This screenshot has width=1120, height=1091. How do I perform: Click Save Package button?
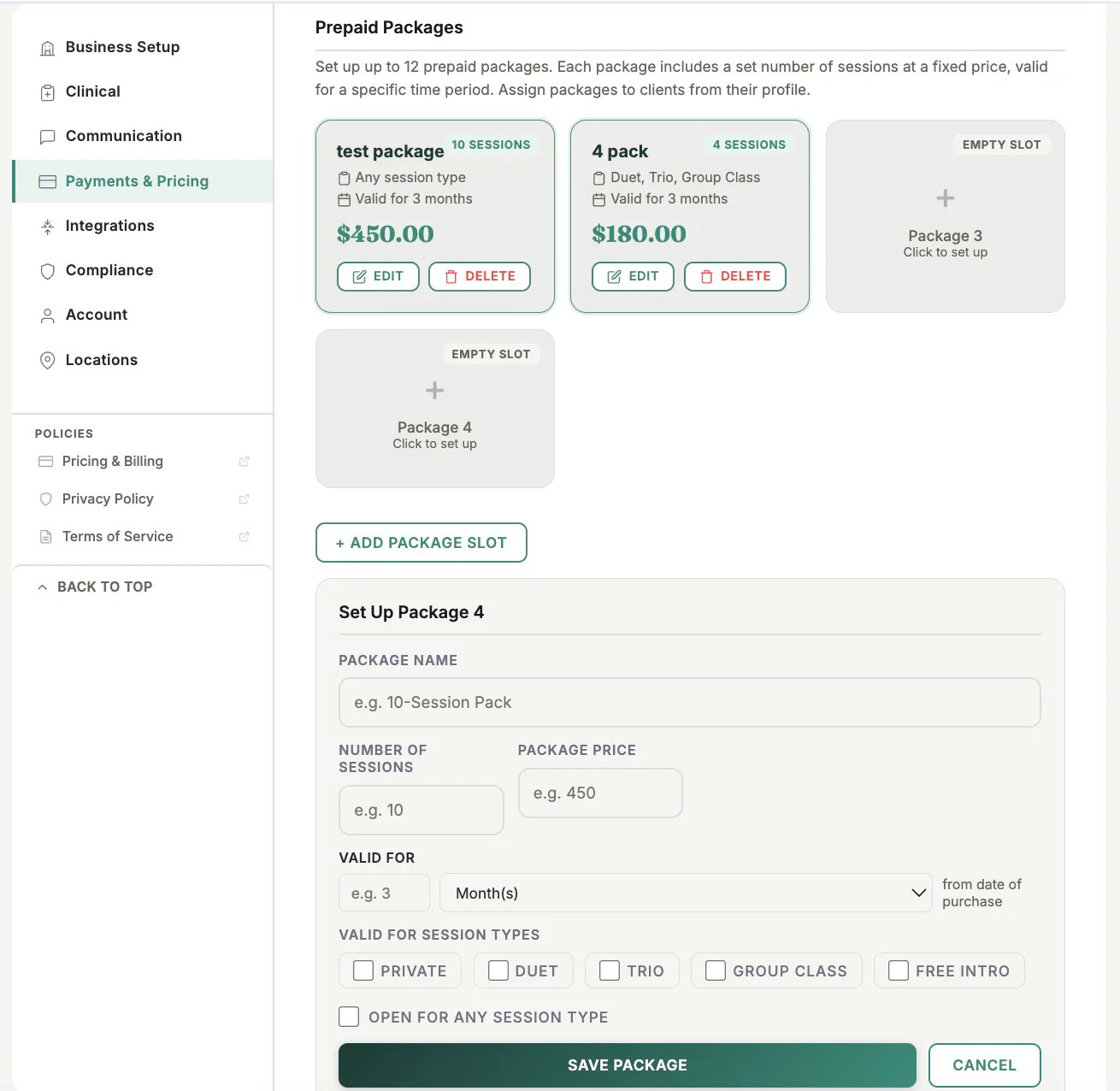(x=628, y=1065)
